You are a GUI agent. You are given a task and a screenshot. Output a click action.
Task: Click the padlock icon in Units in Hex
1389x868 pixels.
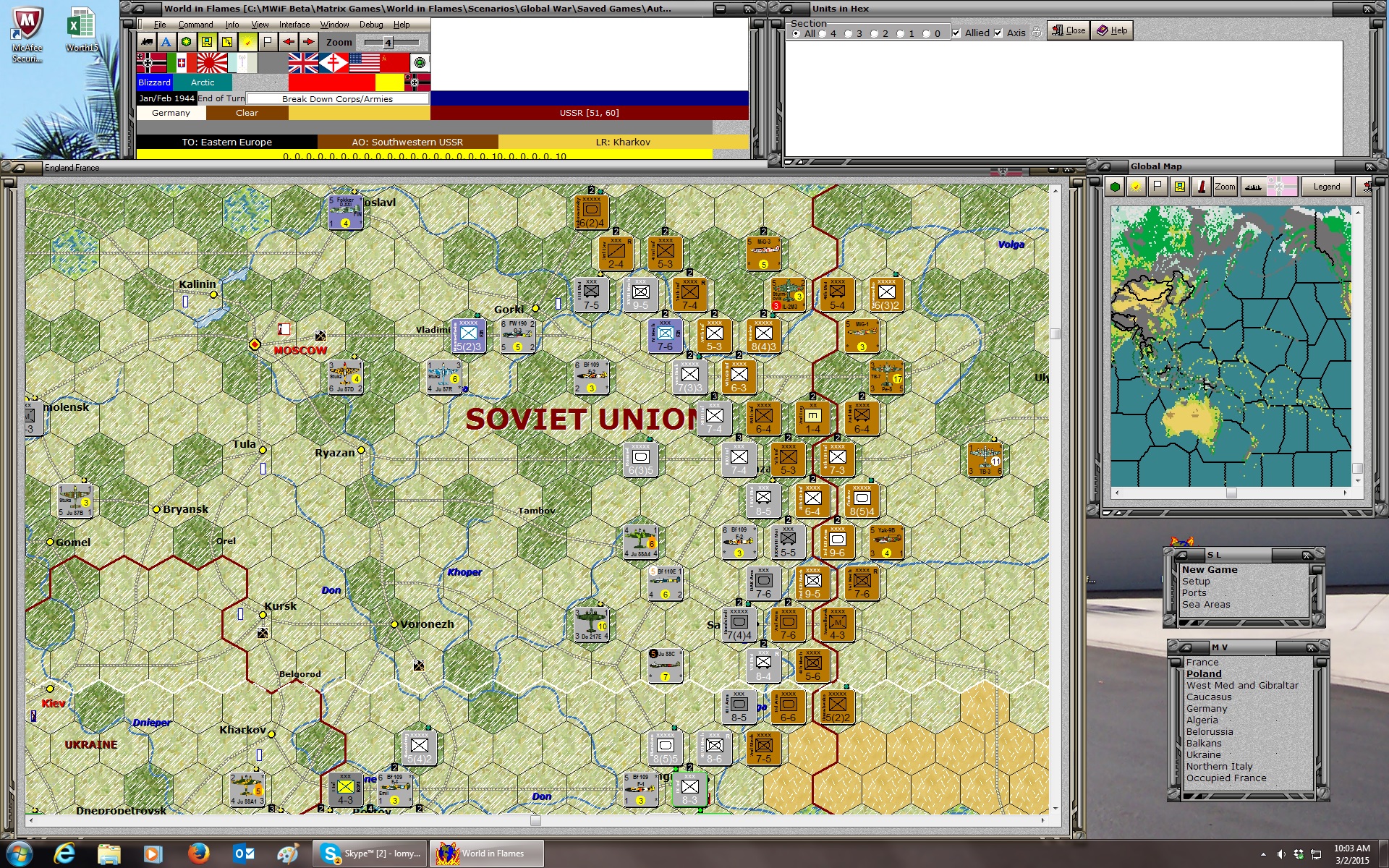pos(1036,33)
